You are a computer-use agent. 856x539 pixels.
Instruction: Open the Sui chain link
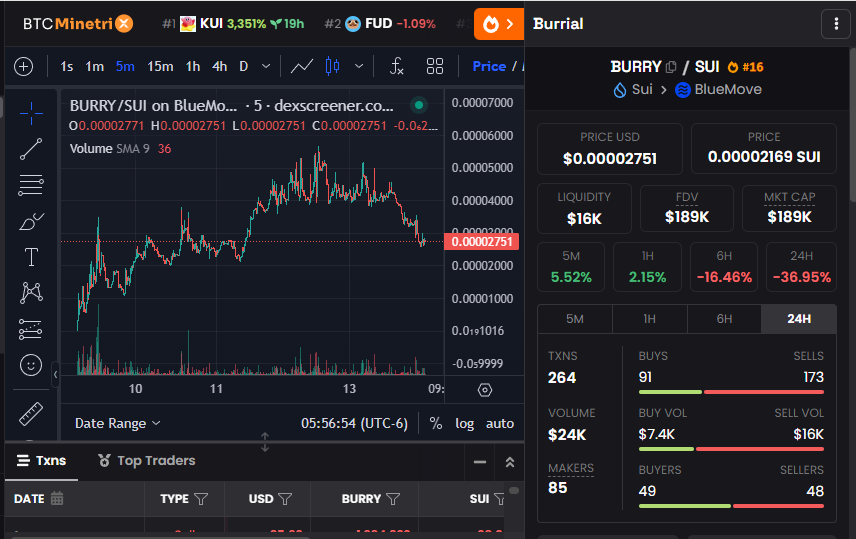(633, 90)
